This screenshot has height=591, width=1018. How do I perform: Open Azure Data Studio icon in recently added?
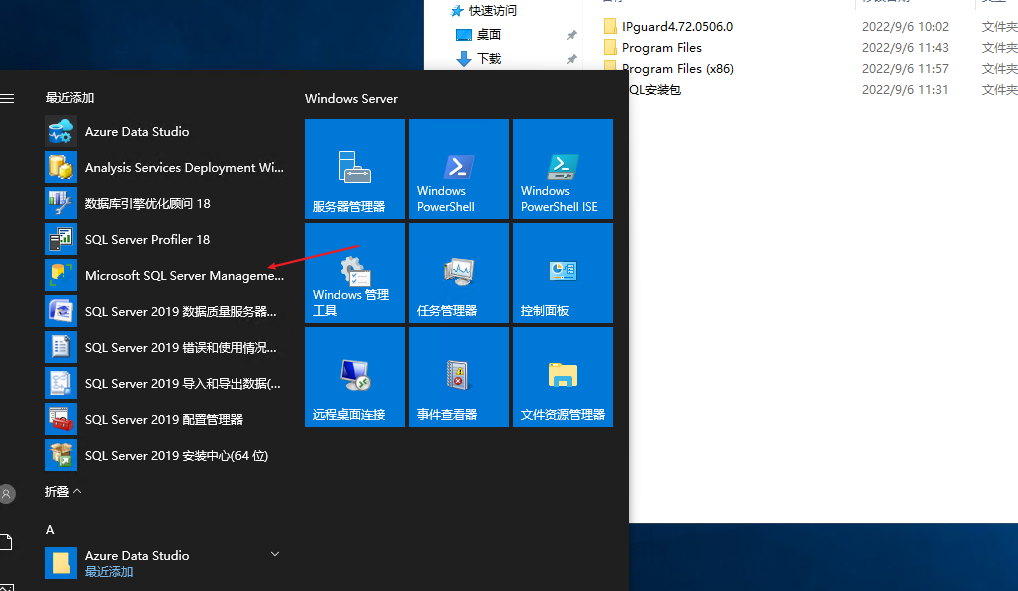coord(61,131)
